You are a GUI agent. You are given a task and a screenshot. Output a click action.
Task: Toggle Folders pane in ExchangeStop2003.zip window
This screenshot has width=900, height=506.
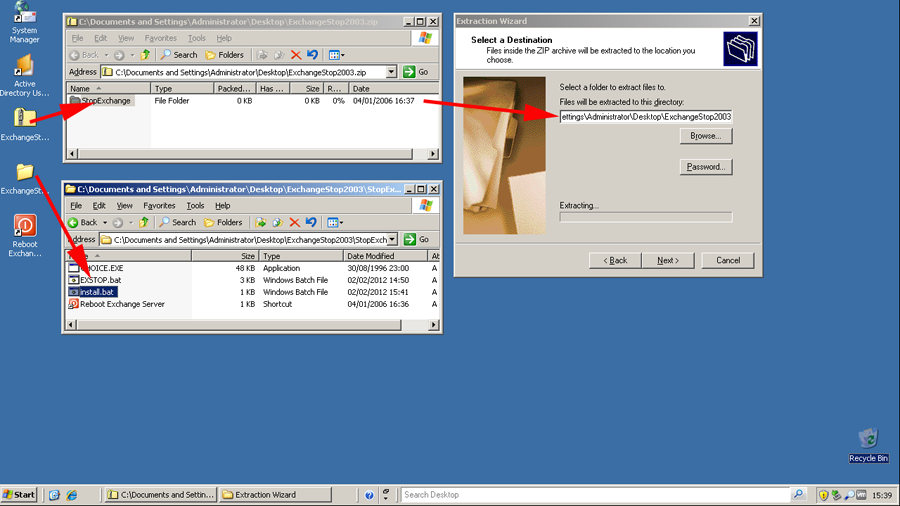click(x=224, y=55)
